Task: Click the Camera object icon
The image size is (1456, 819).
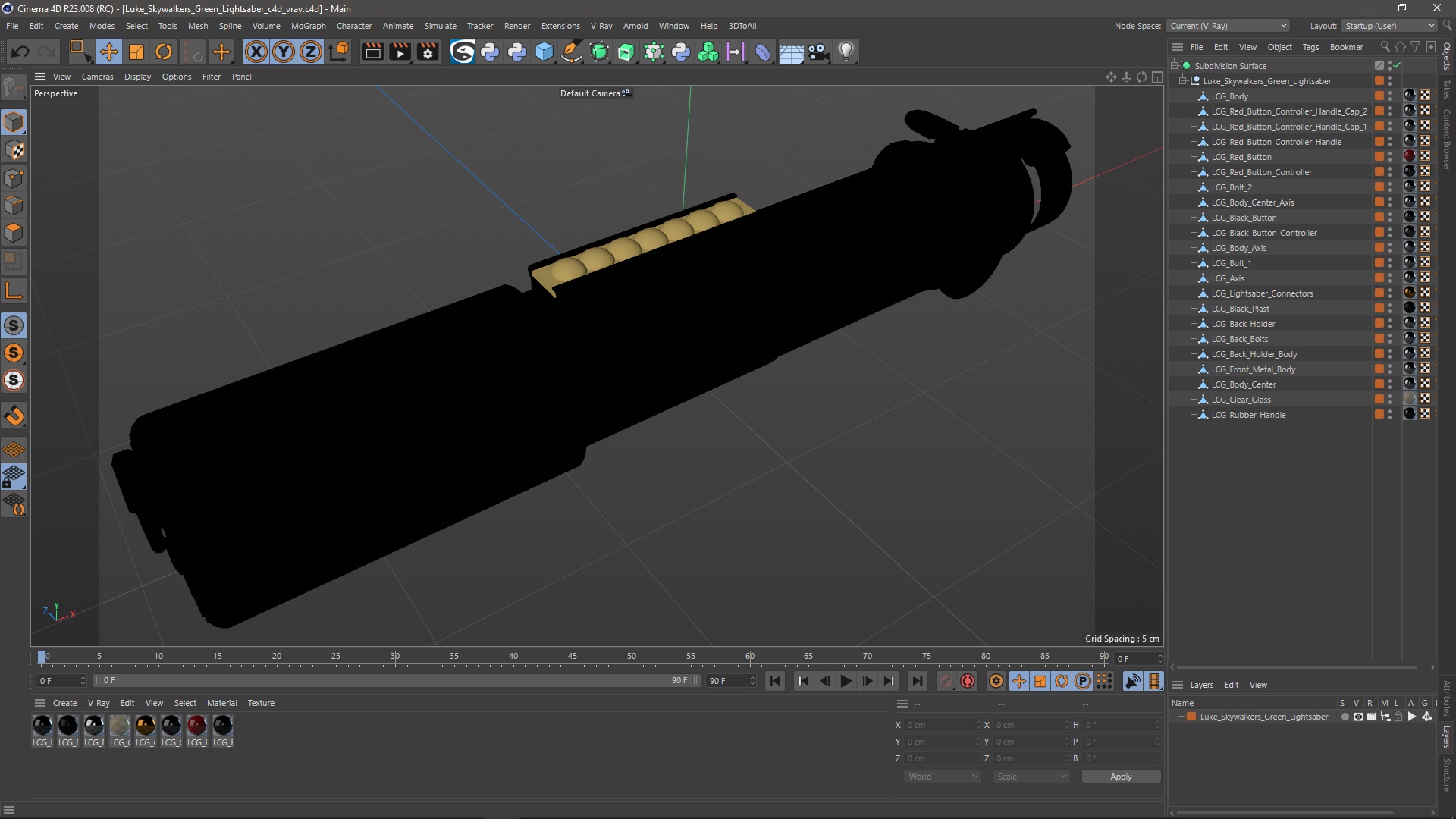Action: (819, 52)
